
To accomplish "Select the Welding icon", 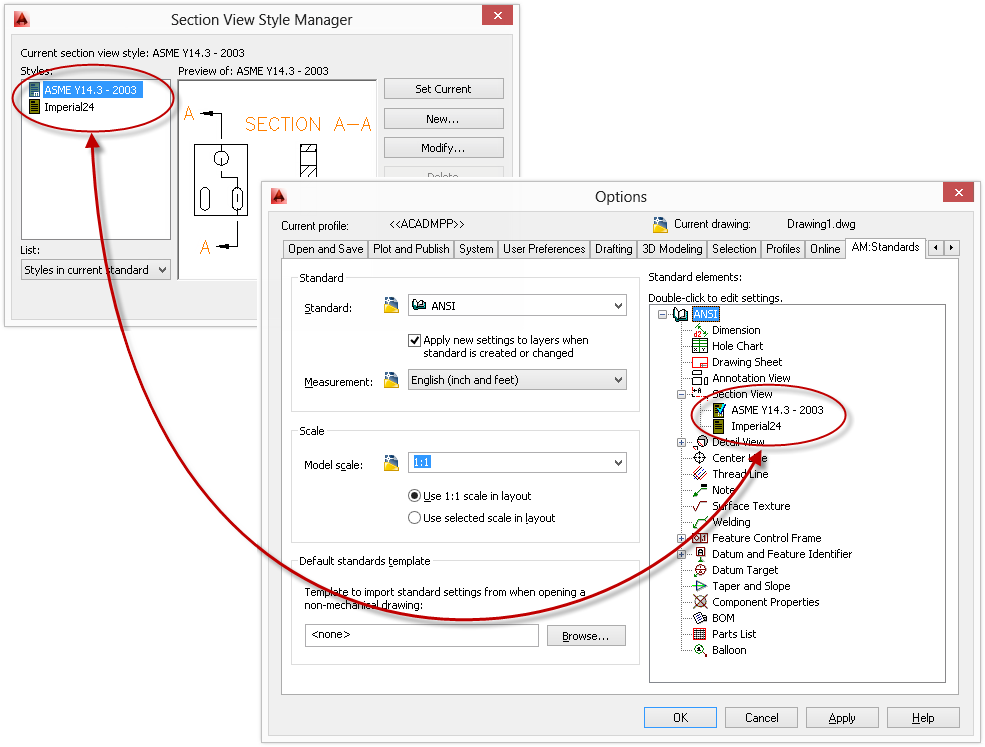I will [x=700, y=522].
